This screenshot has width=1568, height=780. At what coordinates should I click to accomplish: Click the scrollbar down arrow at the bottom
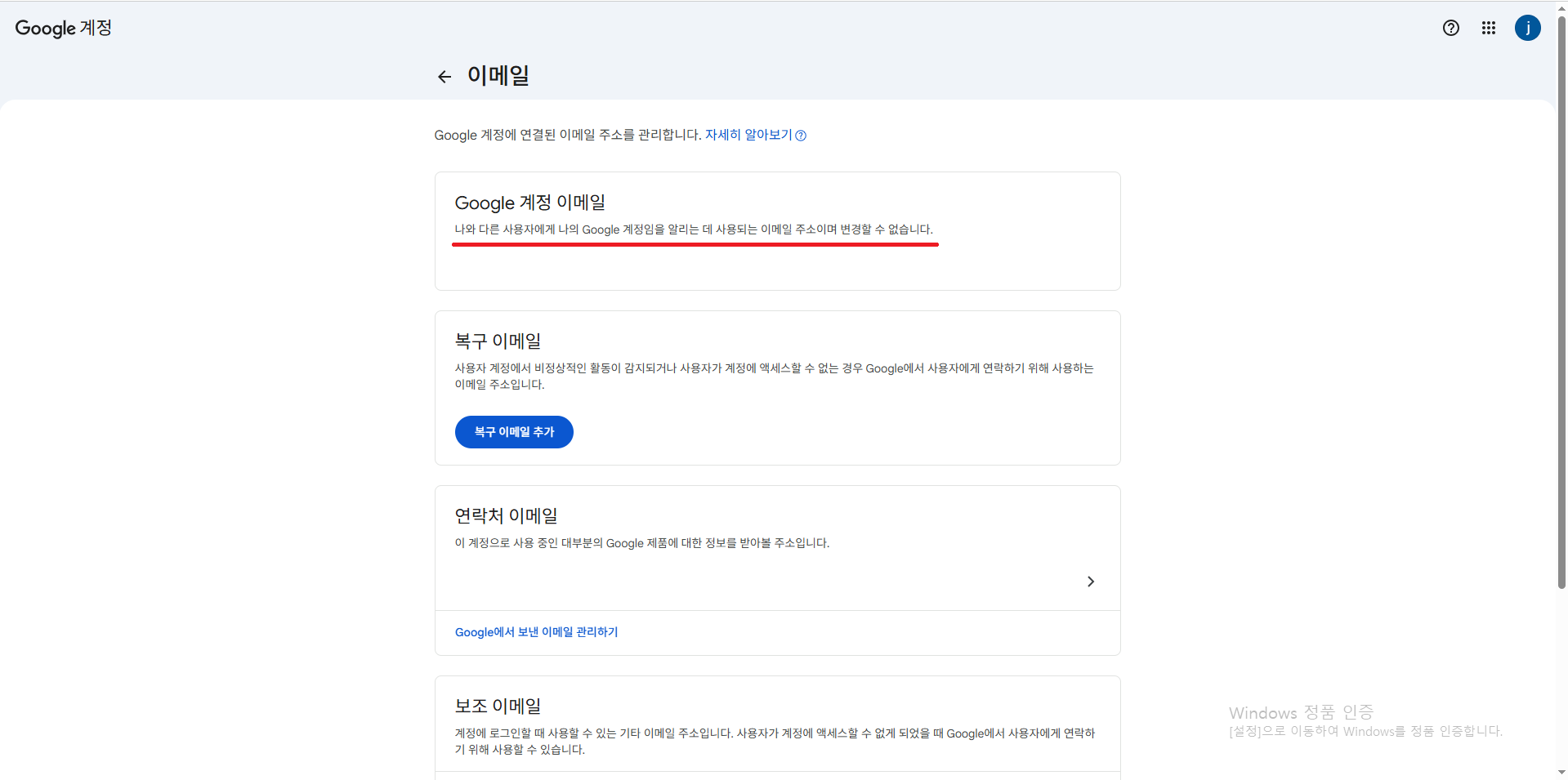click(1561, 772)
